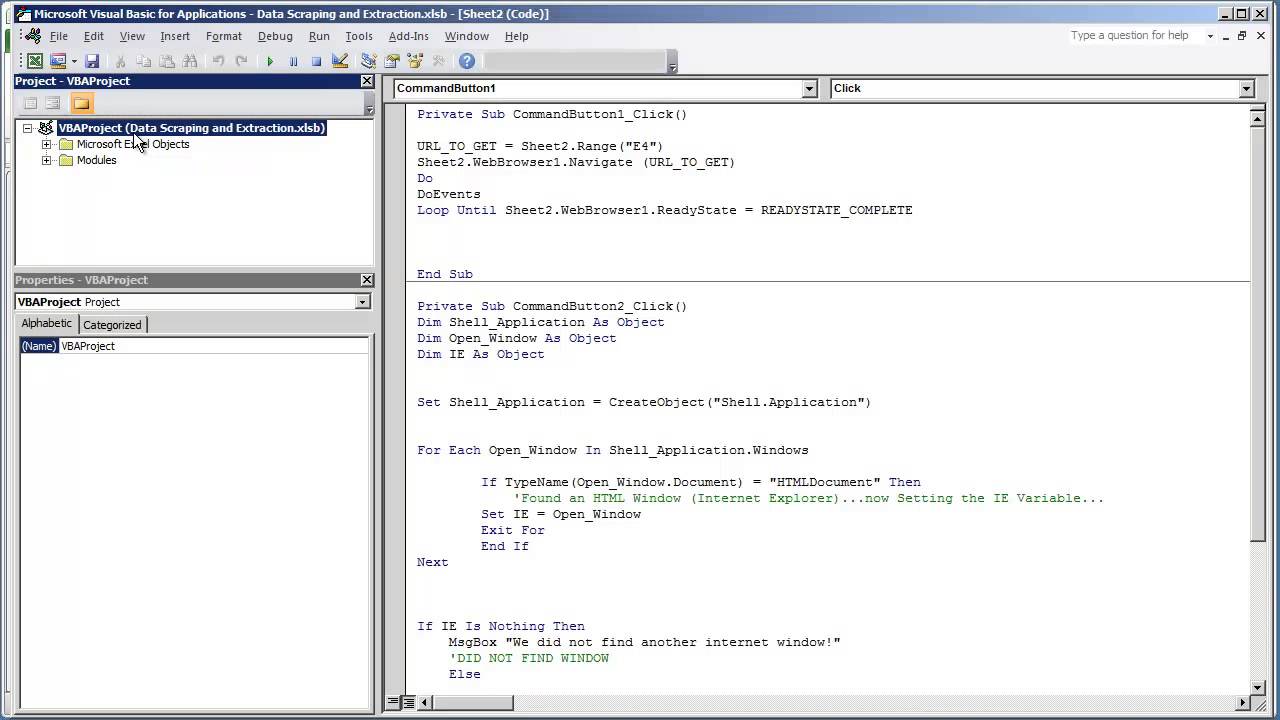This screenshot has width=1280, height=720.
Task: Toggle Design Mode icon
Action: point(340,61)
